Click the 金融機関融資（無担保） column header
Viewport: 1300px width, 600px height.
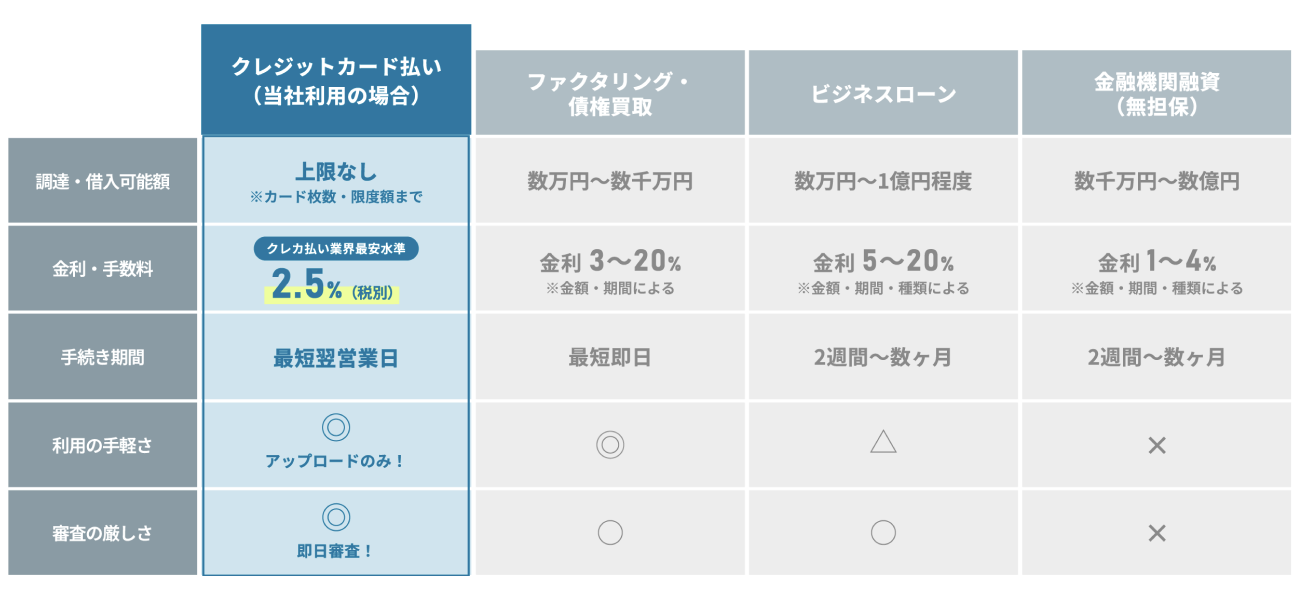point(1157,94)
